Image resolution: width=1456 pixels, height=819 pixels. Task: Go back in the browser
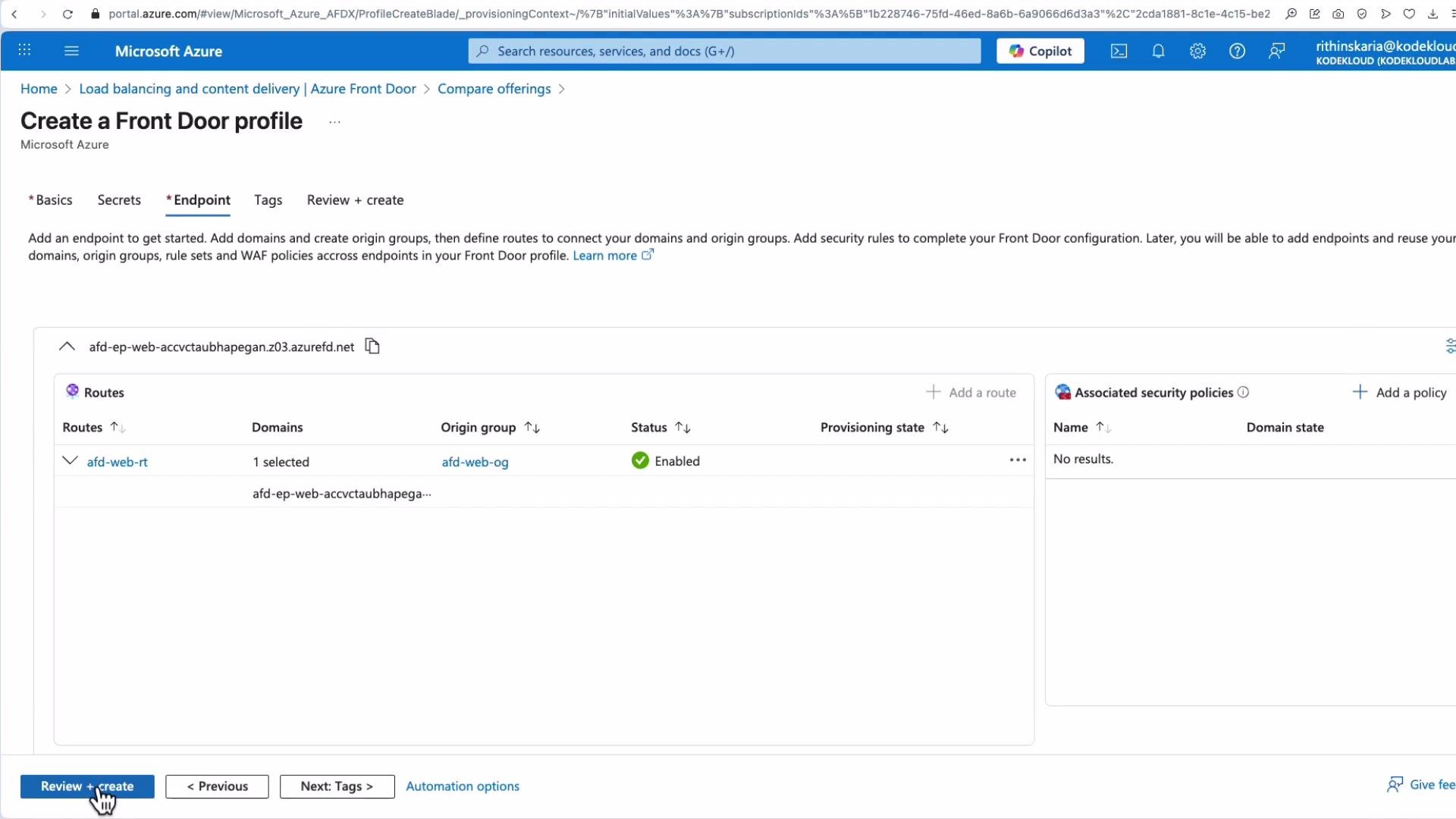[14, 14]
